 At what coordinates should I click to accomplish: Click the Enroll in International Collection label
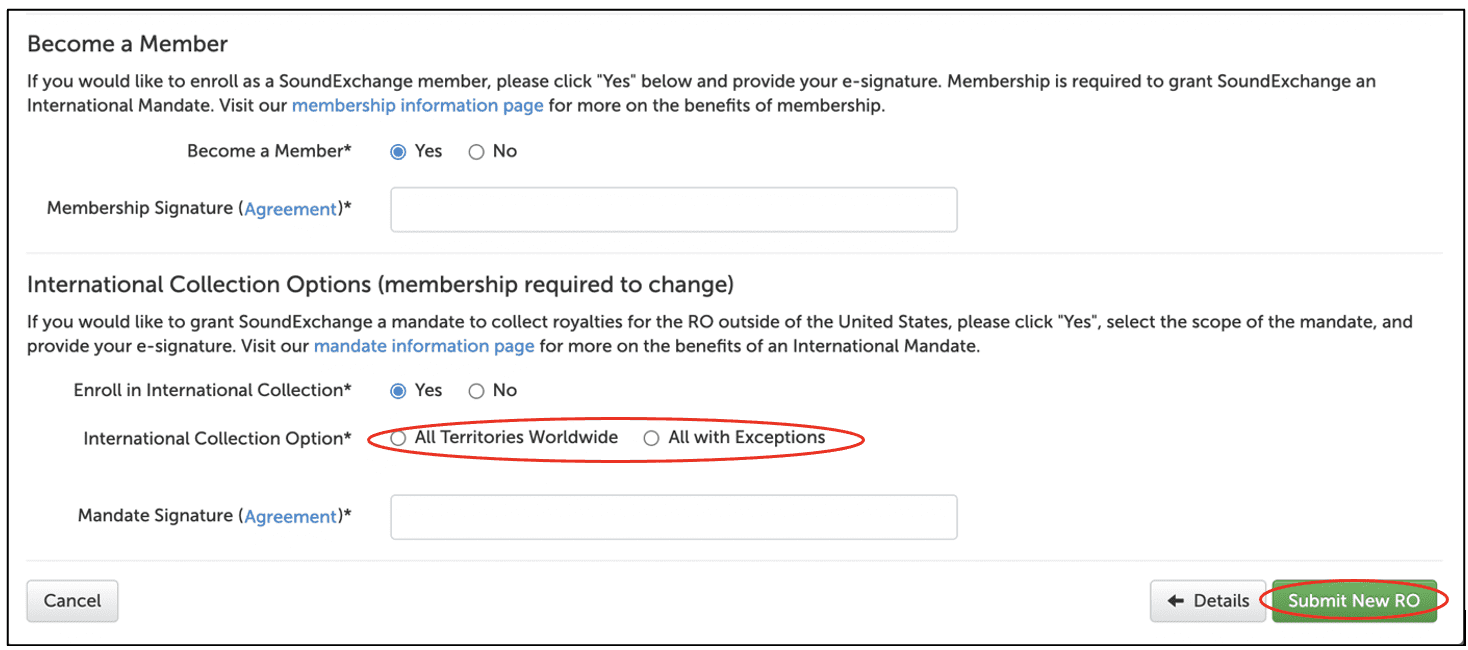[212, 390]
